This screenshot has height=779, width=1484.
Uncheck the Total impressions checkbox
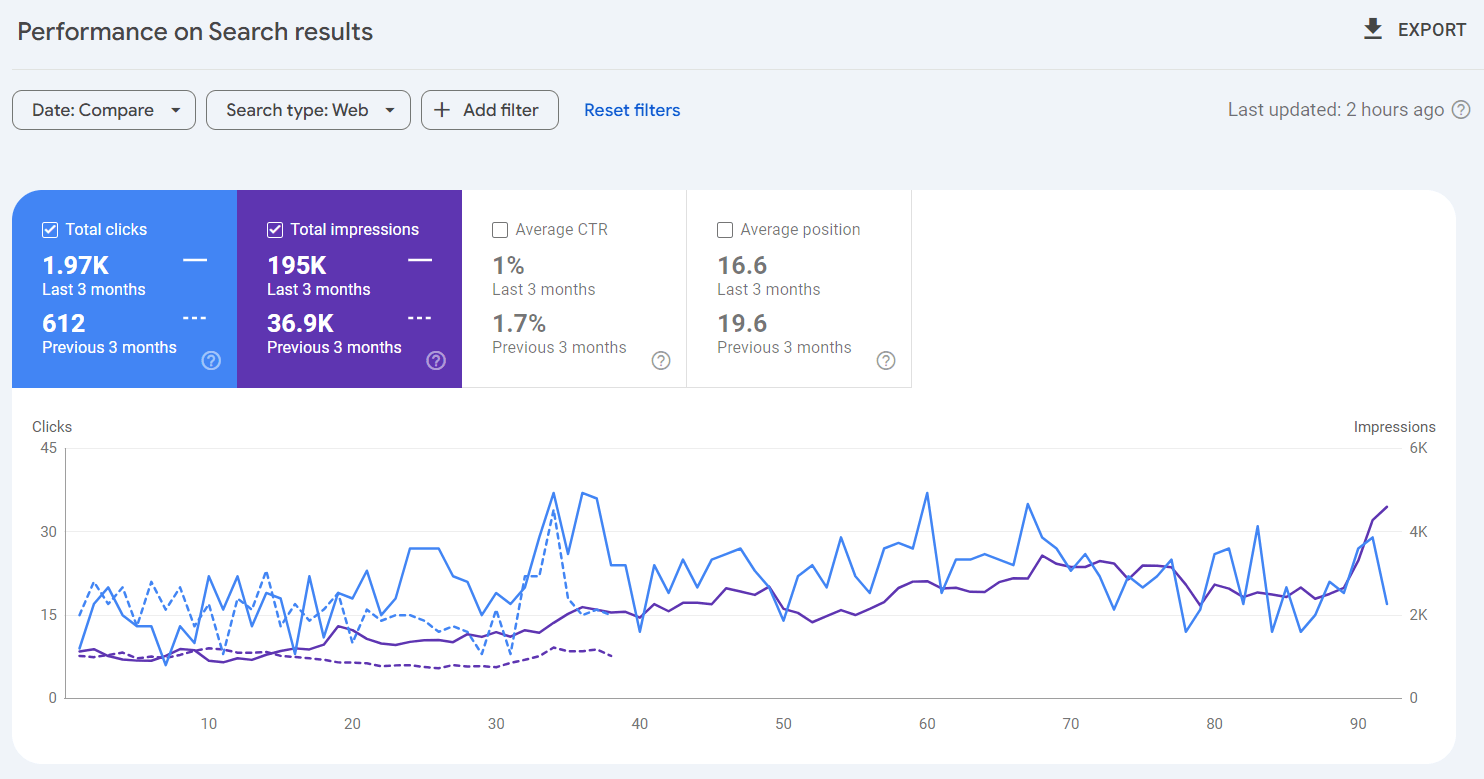(x=275, y=230)
